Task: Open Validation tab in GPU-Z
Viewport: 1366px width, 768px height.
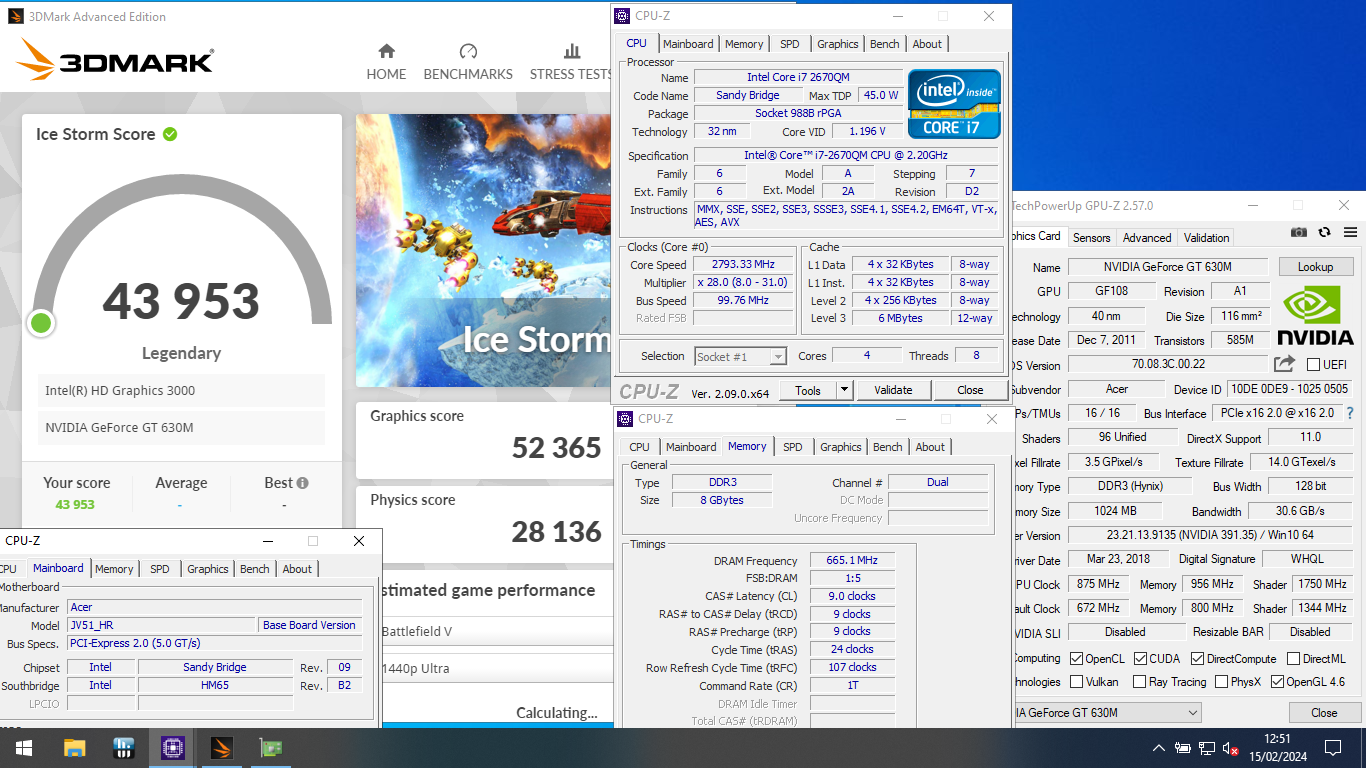Action: pyautogui.click(x=1207, y=238)
